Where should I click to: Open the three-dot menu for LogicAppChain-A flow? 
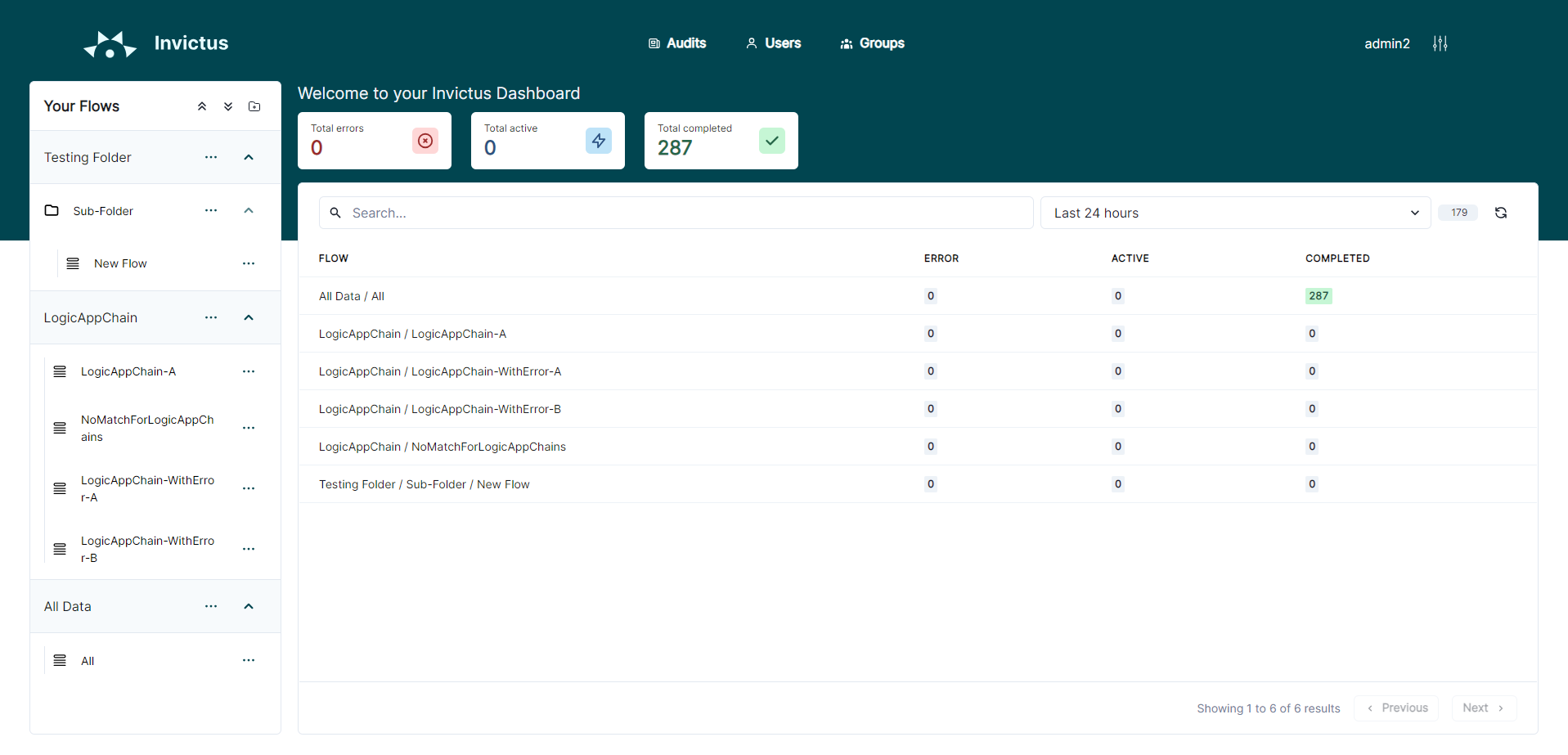click(x=249, y=371)
